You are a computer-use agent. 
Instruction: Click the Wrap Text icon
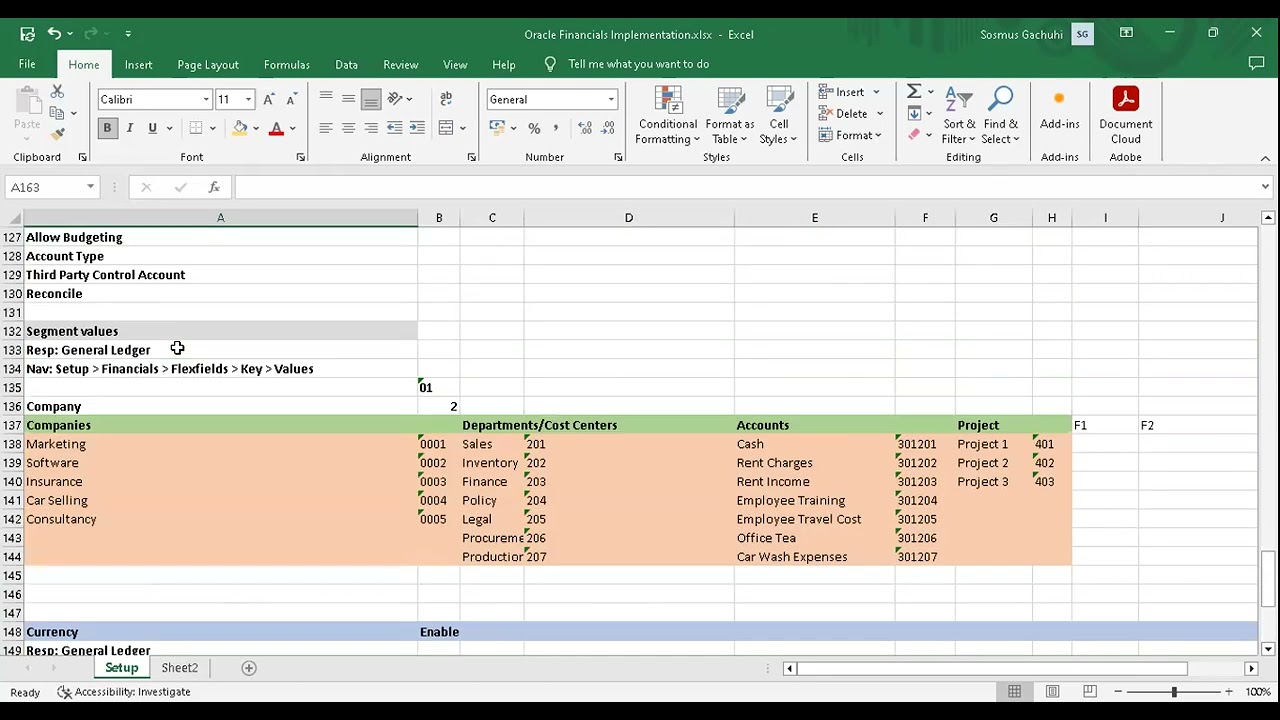pos(446,98)
